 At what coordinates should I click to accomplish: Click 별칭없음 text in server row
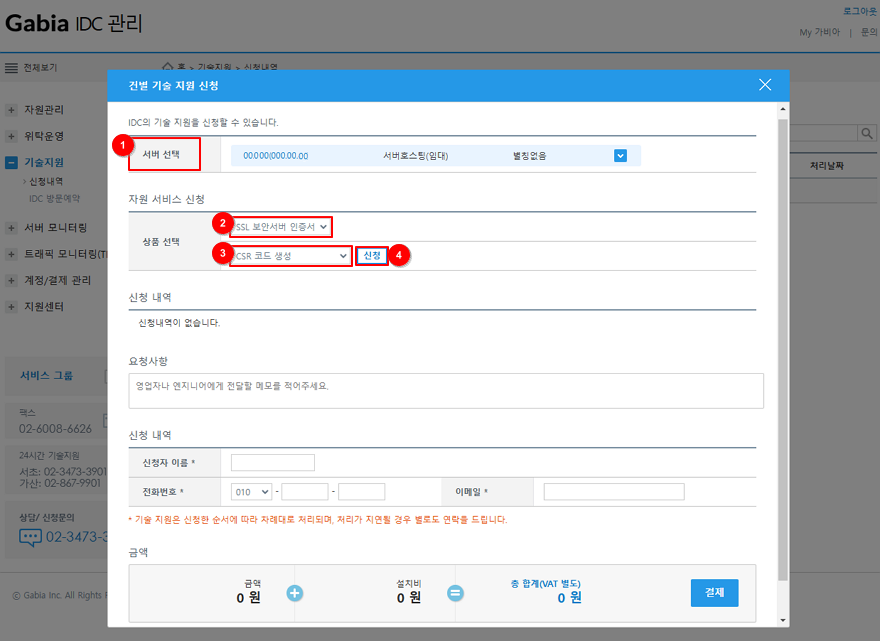(529, 156)
